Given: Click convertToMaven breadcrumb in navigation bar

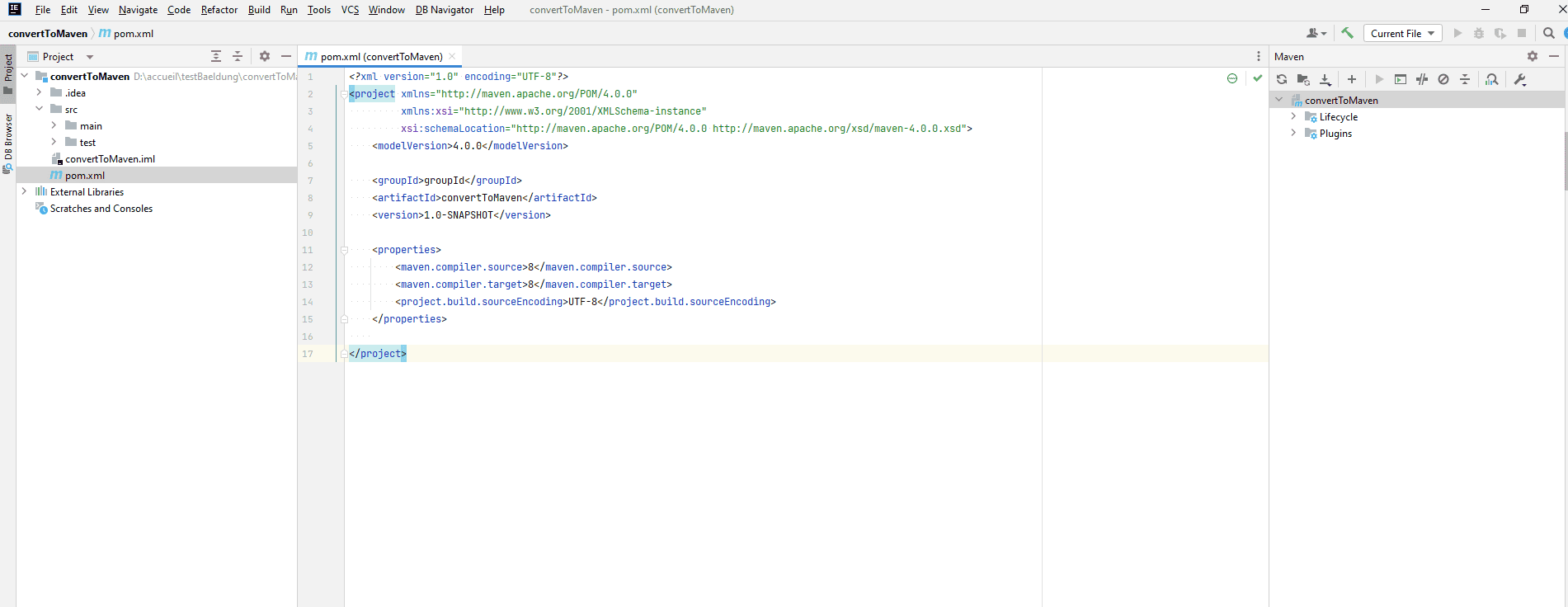Looking at the screenshot, I should coord(48,33).
